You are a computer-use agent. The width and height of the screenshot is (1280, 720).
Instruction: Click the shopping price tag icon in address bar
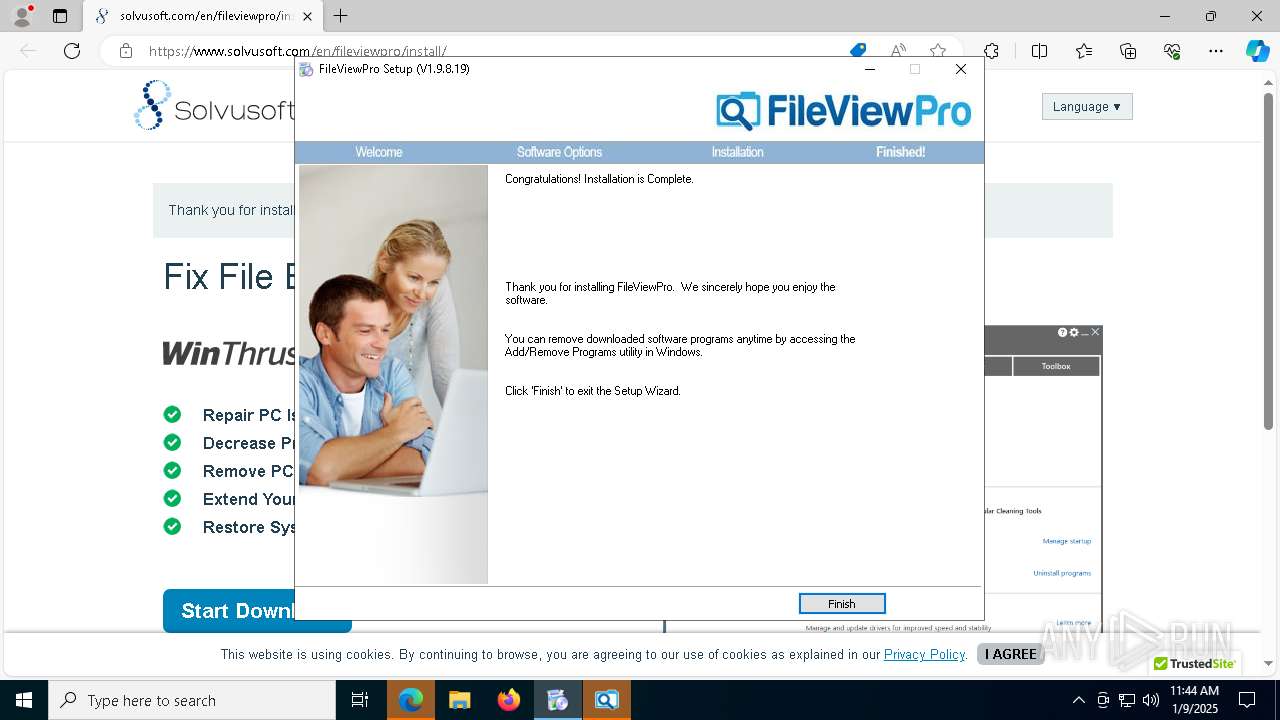pyautogui.click(x=858, y=51)
